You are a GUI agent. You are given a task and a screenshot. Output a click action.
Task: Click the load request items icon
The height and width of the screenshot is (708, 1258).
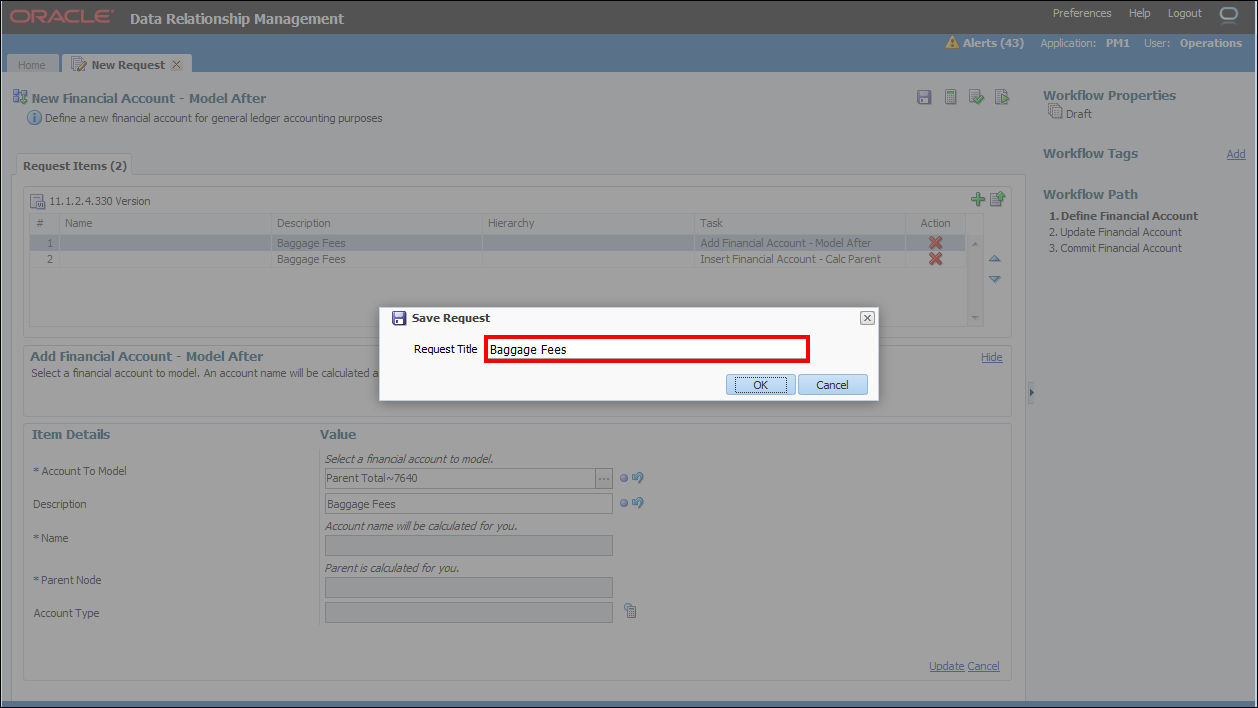pos(997,200)
